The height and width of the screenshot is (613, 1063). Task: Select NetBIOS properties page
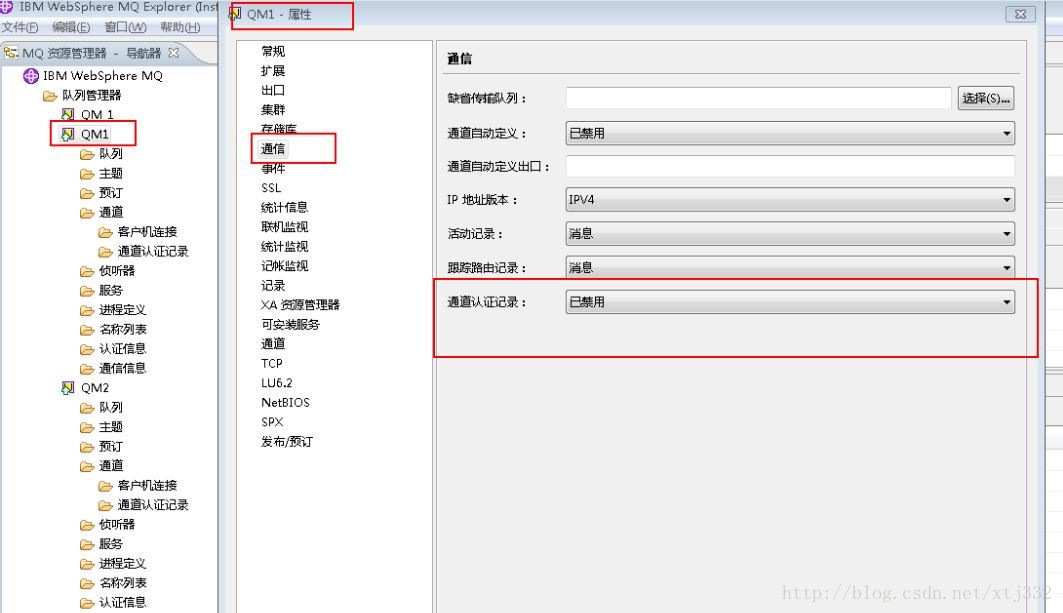[x=285, y=403]
